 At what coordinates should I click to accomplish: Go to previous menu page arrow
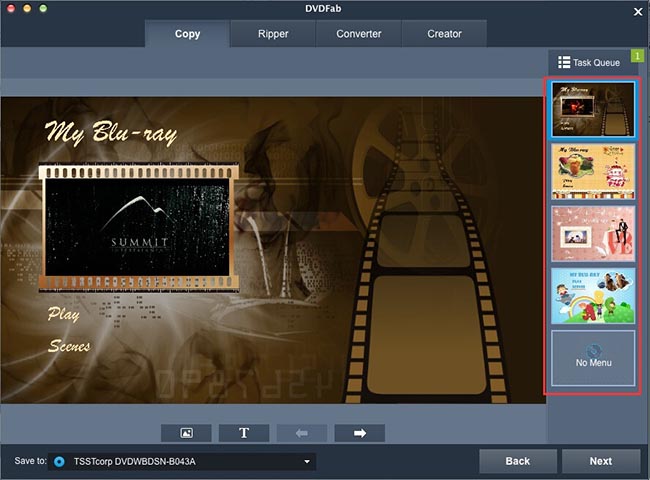tap(302, 433)
